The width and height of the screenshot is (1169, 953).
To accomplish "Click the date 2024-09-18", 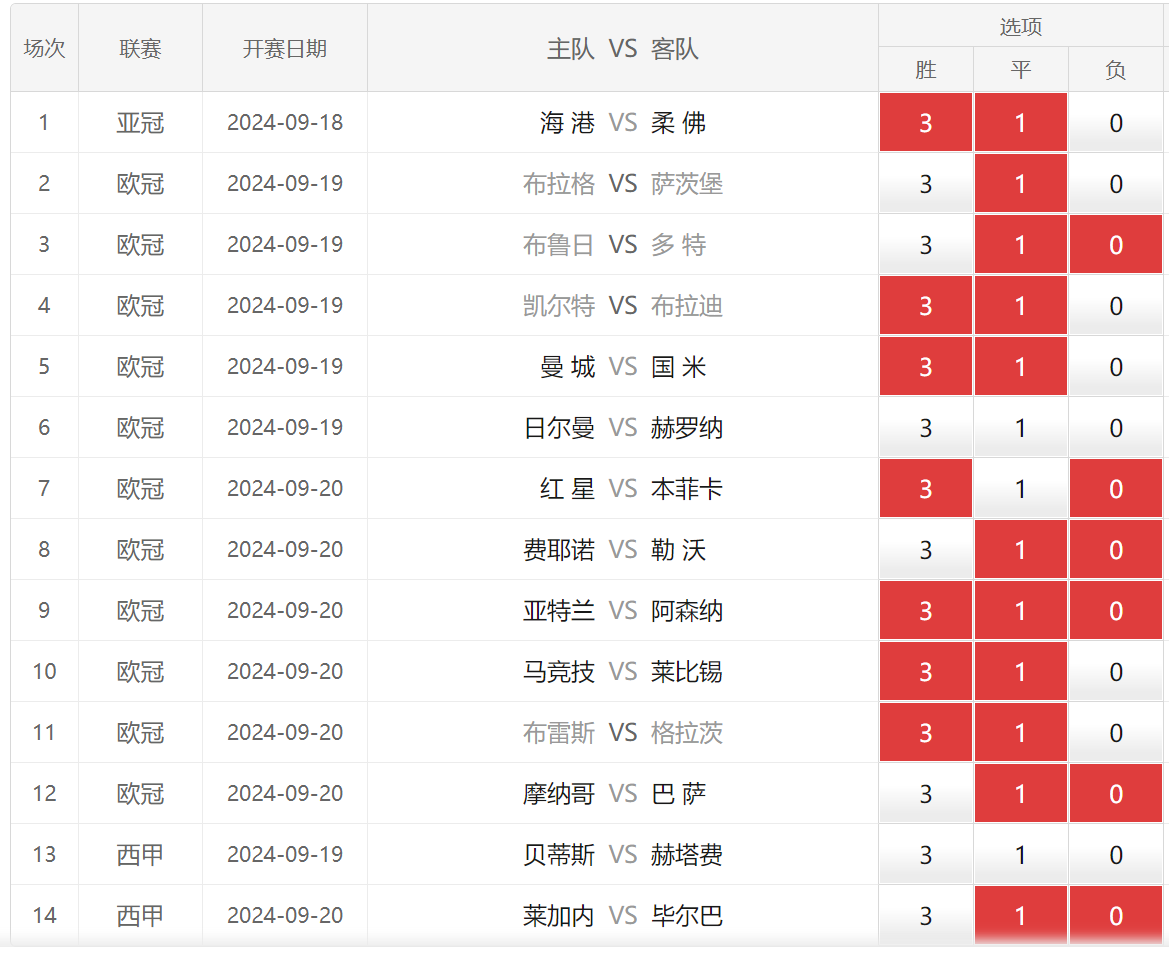I will pos(285,122).
